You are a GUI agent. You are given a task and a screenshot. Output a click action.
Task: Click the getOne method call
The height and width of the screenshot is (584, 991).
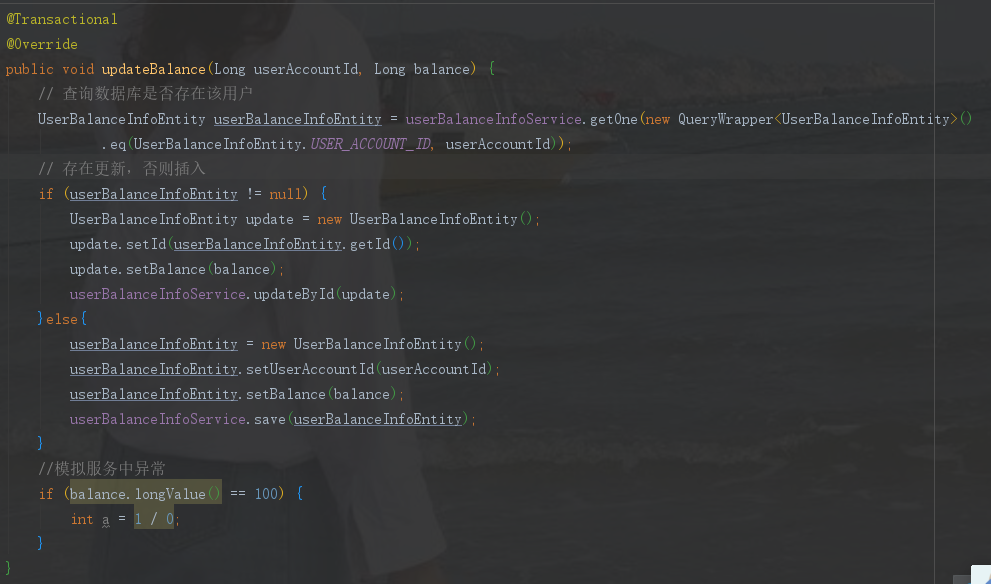point(613,119)
